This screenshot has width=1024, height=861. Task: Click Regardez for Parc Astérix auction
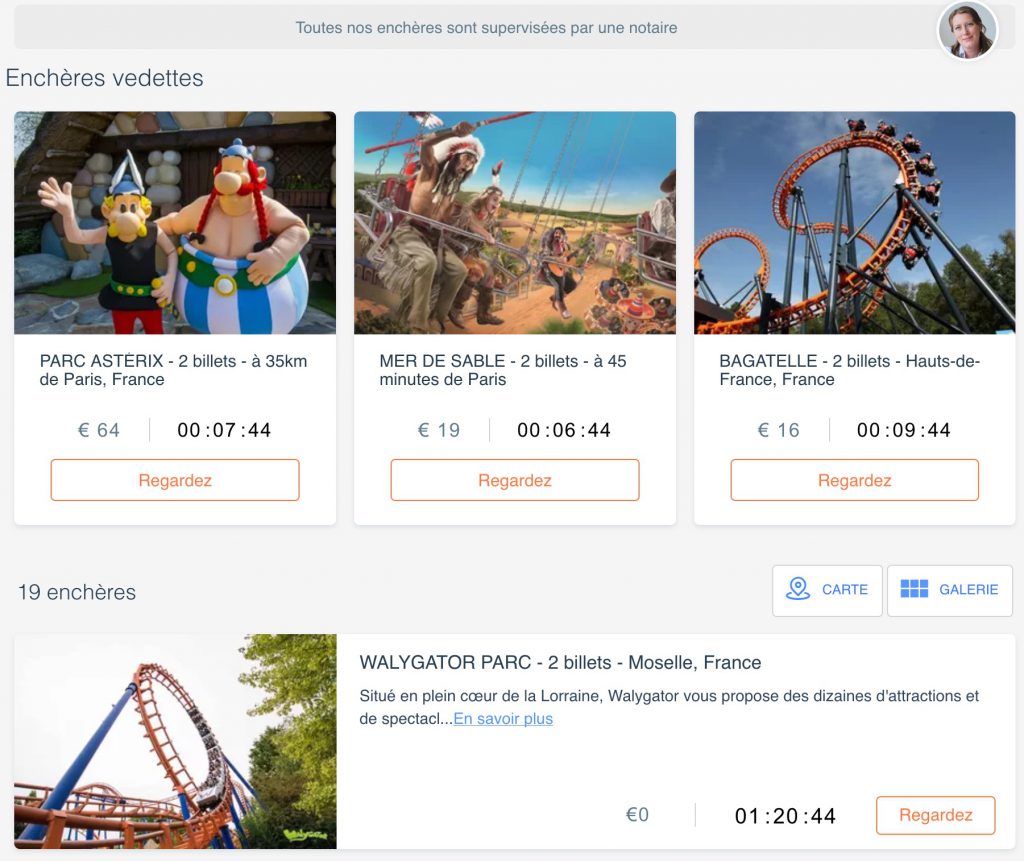click(x=175, y=480)
